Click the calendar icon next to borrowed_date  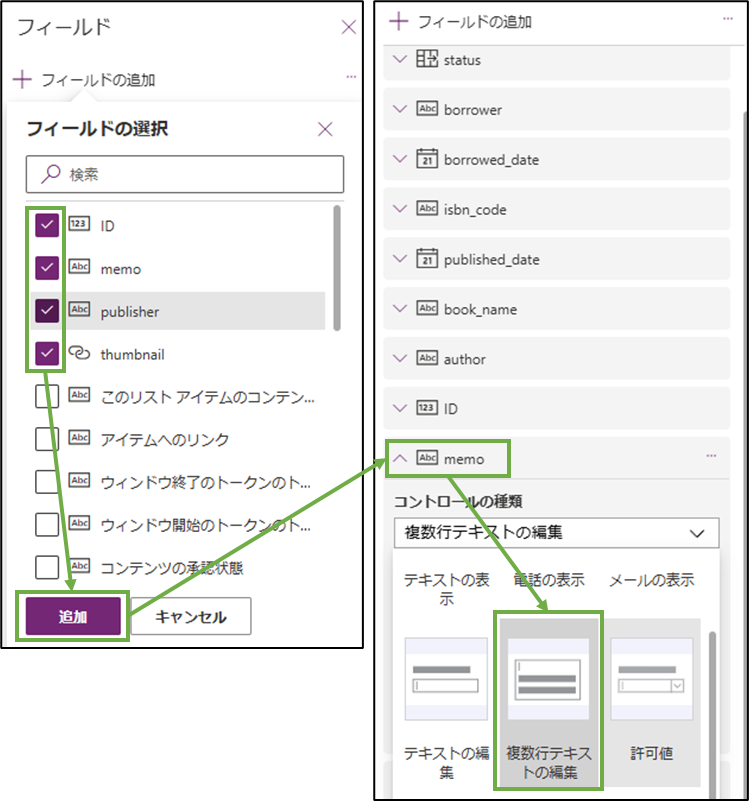(427, 158)
